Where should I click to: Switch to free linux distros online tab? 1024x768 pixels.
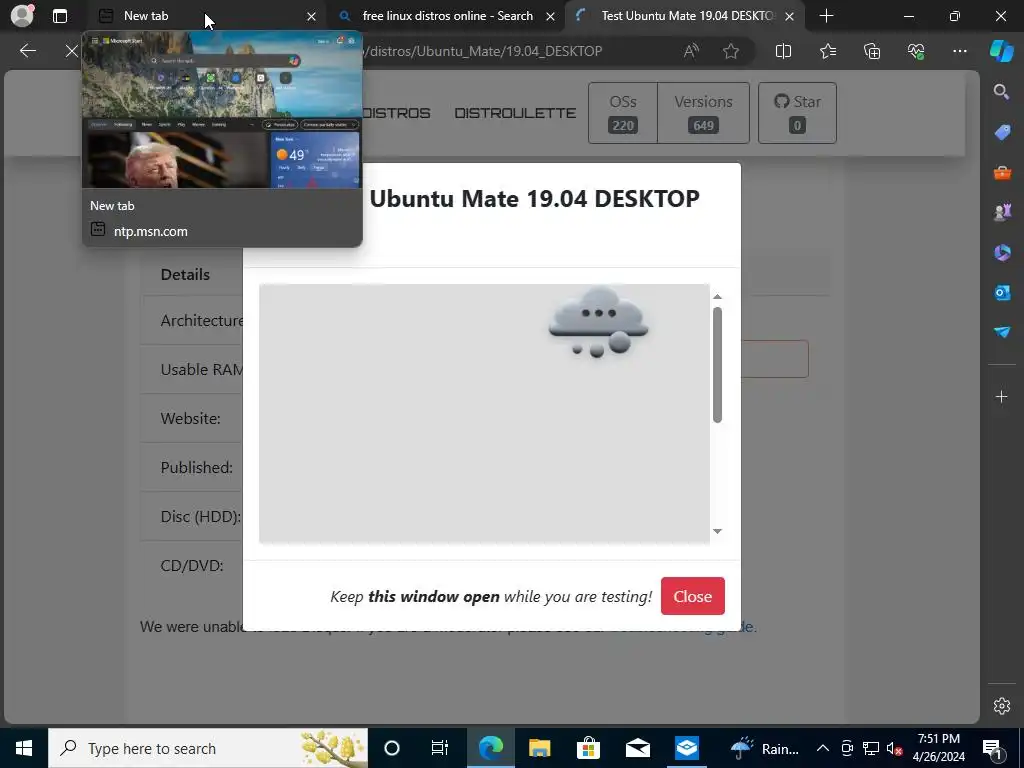pyautogui.click(x=447, y=16)
